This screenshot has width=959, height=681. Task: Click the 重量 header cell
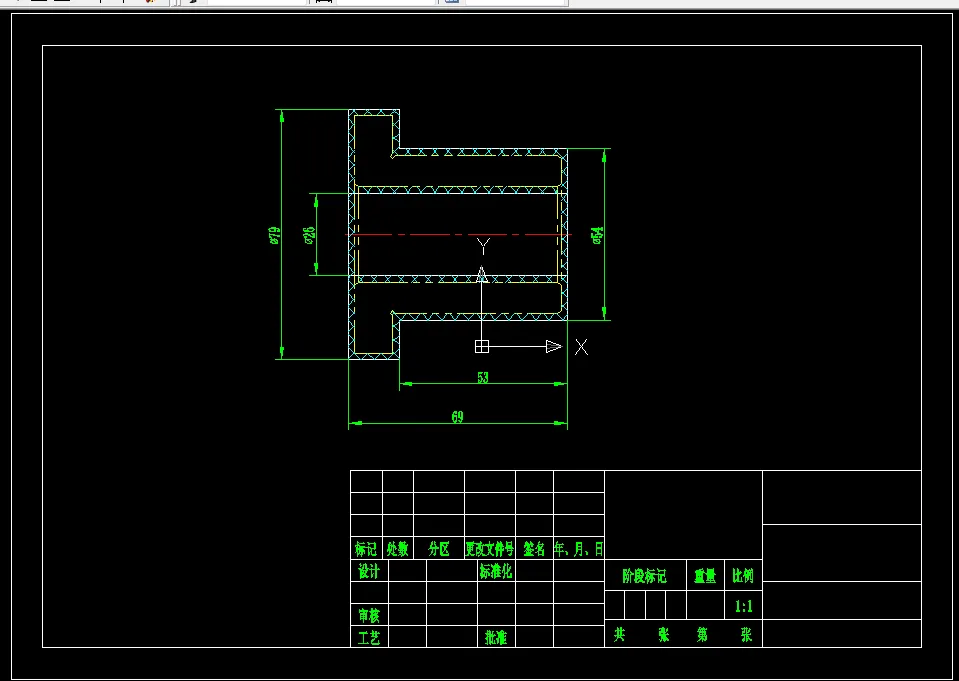705,576
